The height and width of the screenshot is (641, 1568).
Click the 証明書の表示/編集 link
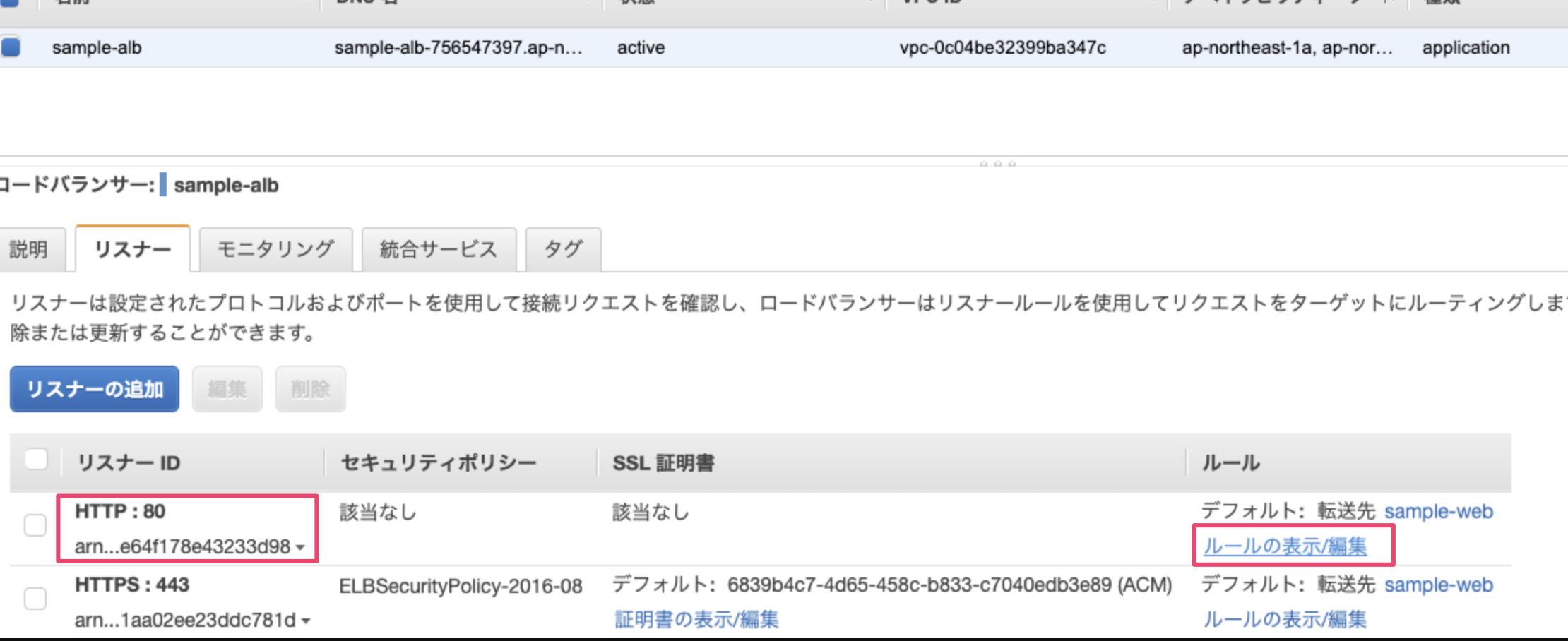696,620
